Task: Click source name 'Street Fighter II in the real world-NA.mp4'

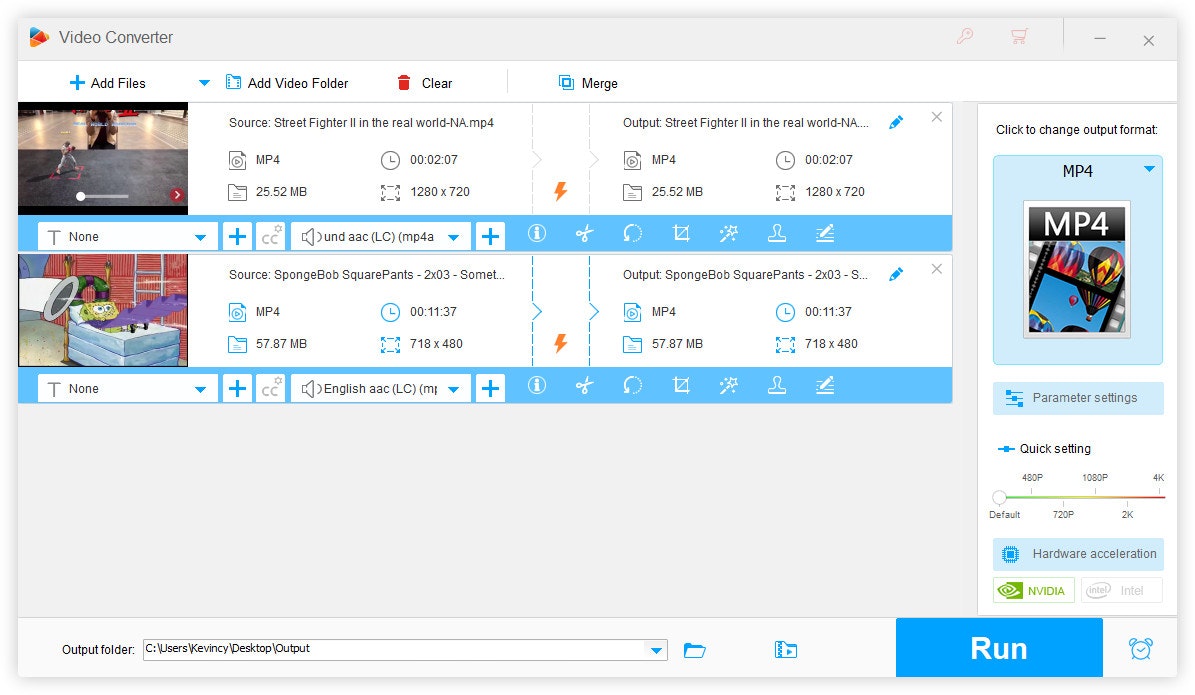Action: pyautogui.click(x=383, y=123)
